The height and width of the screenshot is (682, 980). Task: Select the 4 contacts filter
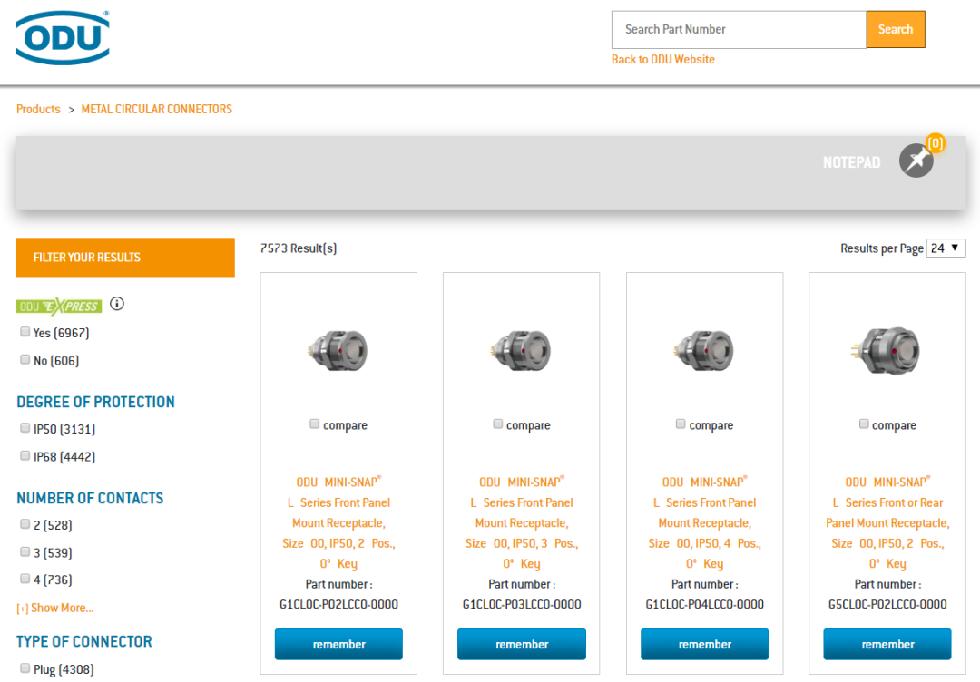(x=23, y=580)
